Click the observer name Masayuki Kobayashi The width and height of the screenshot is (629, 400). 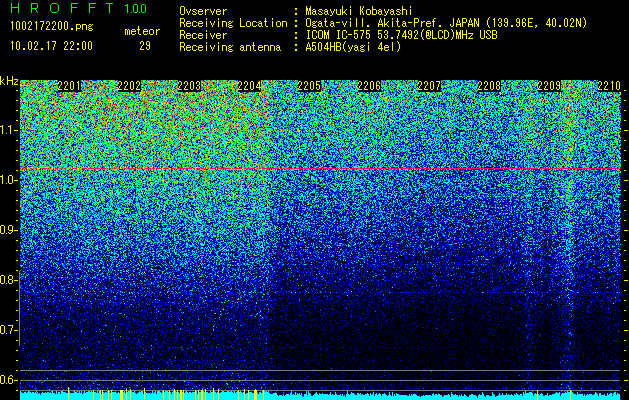click(x=359, y=12)
